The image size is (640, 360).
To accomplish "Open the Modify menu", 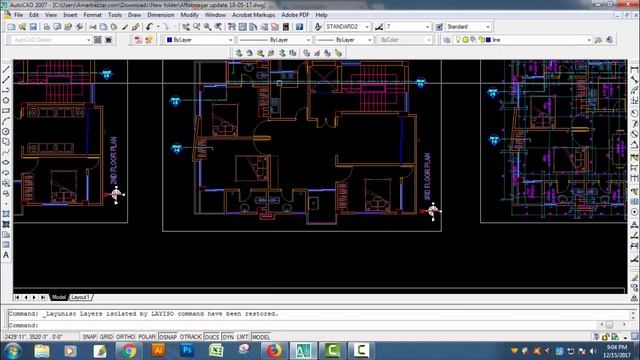I will click(x=189, y=15).
